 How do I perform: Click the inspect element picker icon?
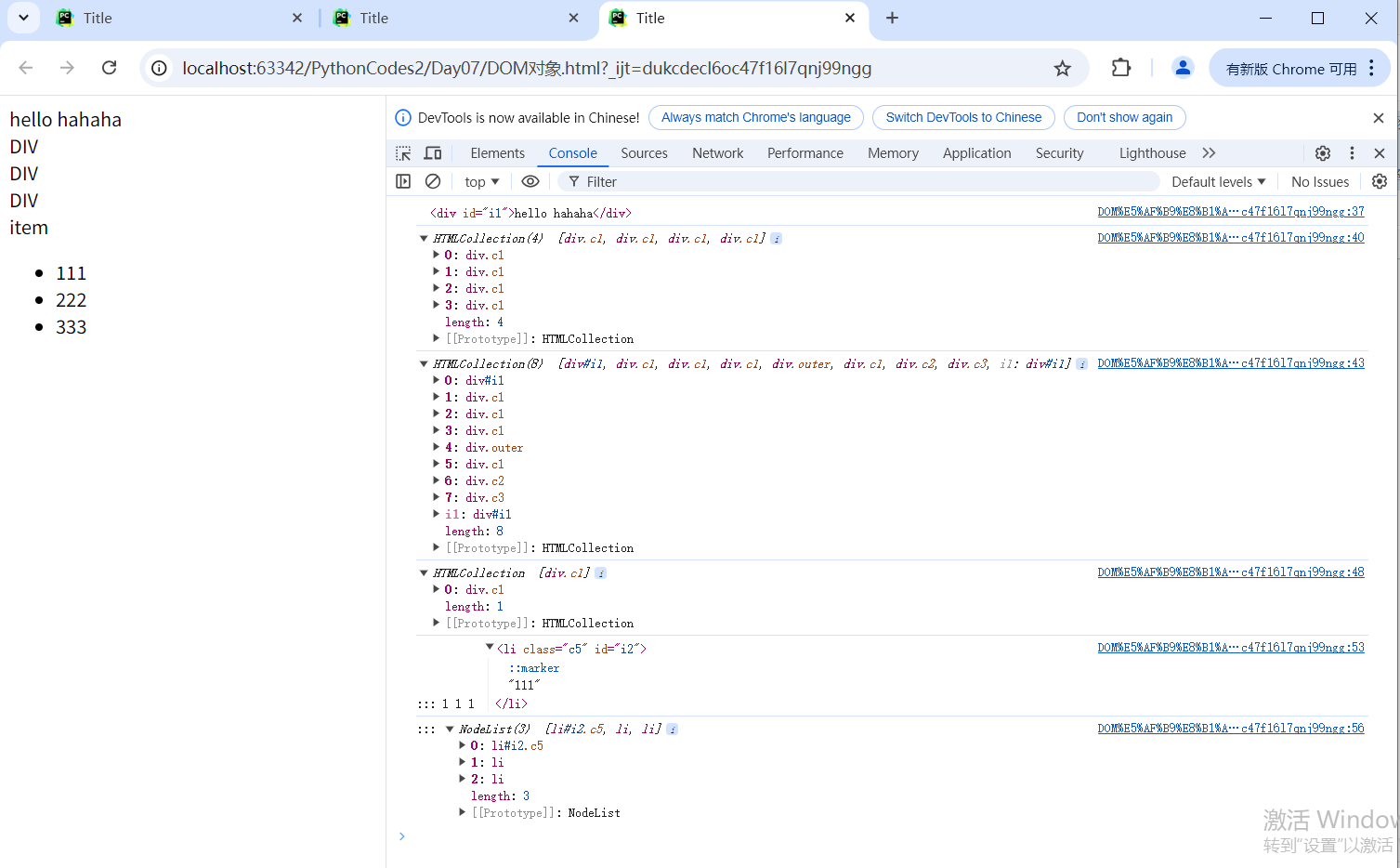pos(403,153)
